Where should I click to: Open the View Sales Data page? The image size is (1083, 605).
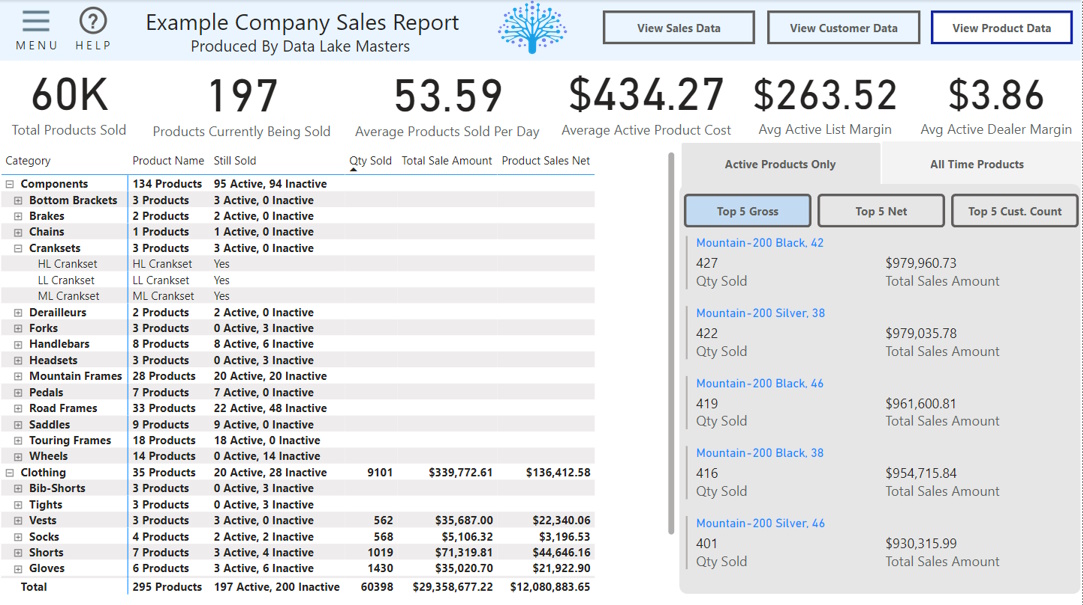click(x=678, y=28)
